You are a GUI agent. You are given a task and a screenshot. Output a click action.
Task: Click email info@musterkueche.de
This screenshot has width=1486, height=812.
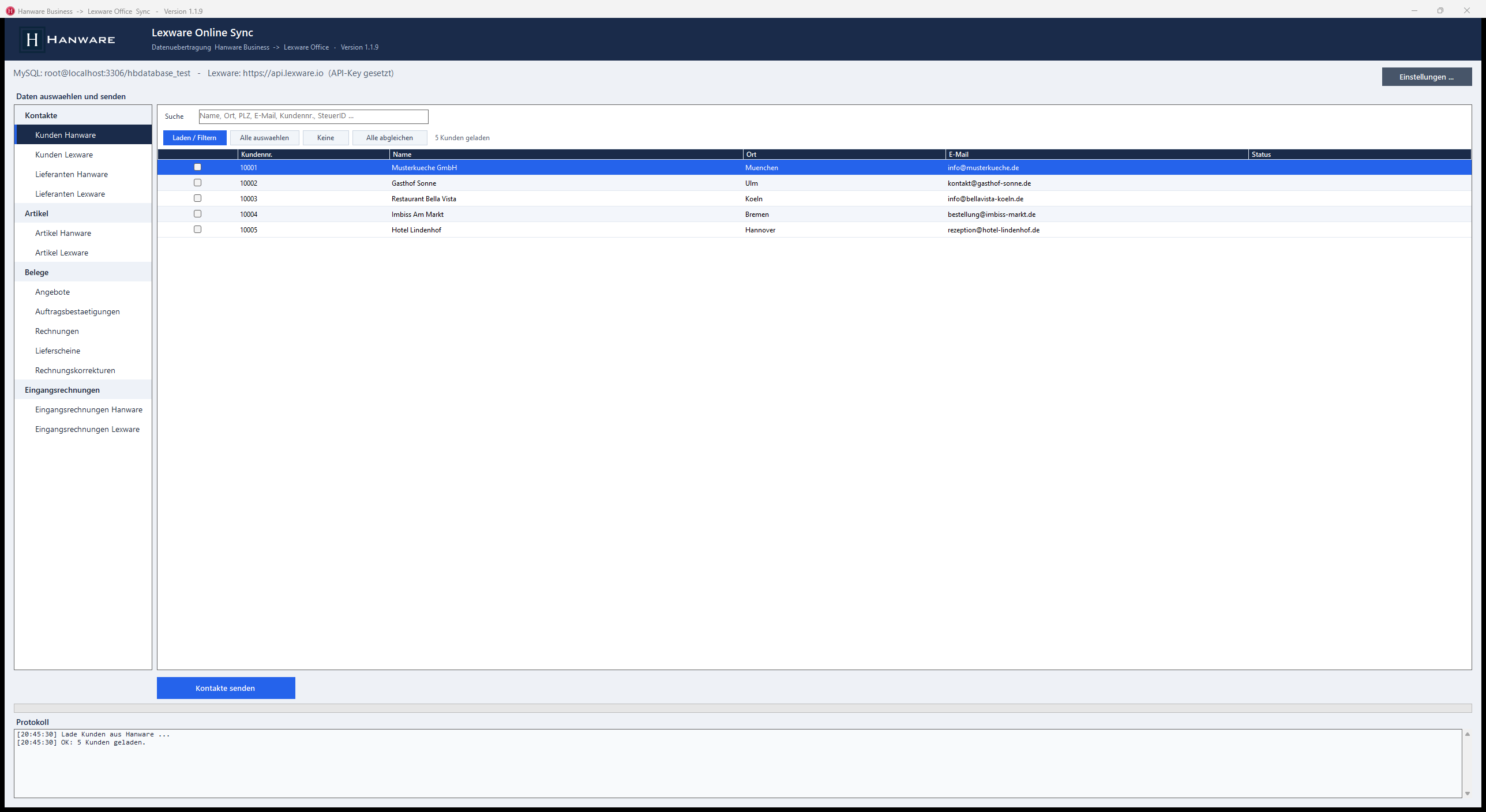[983, 168]
